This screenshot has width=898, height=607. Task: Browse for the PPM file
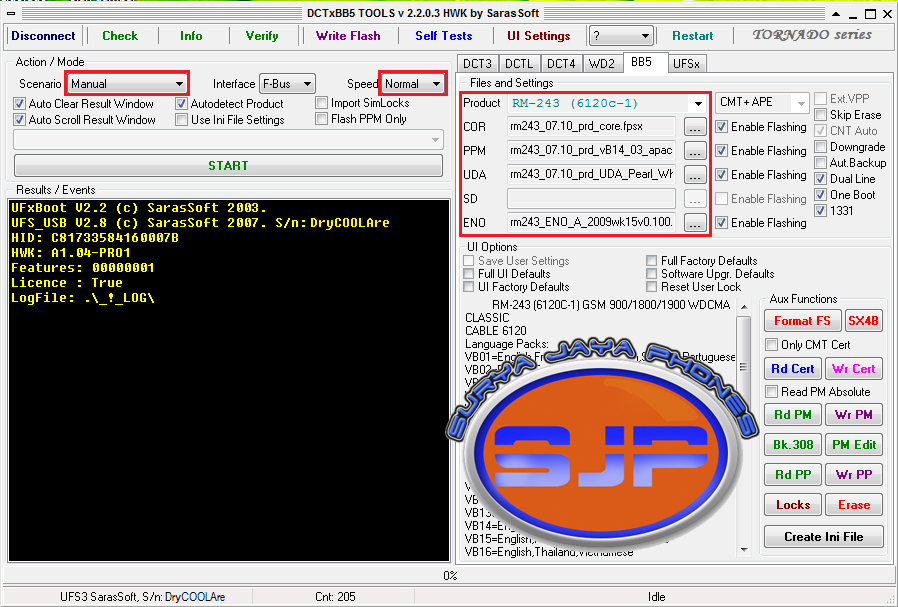695,151
